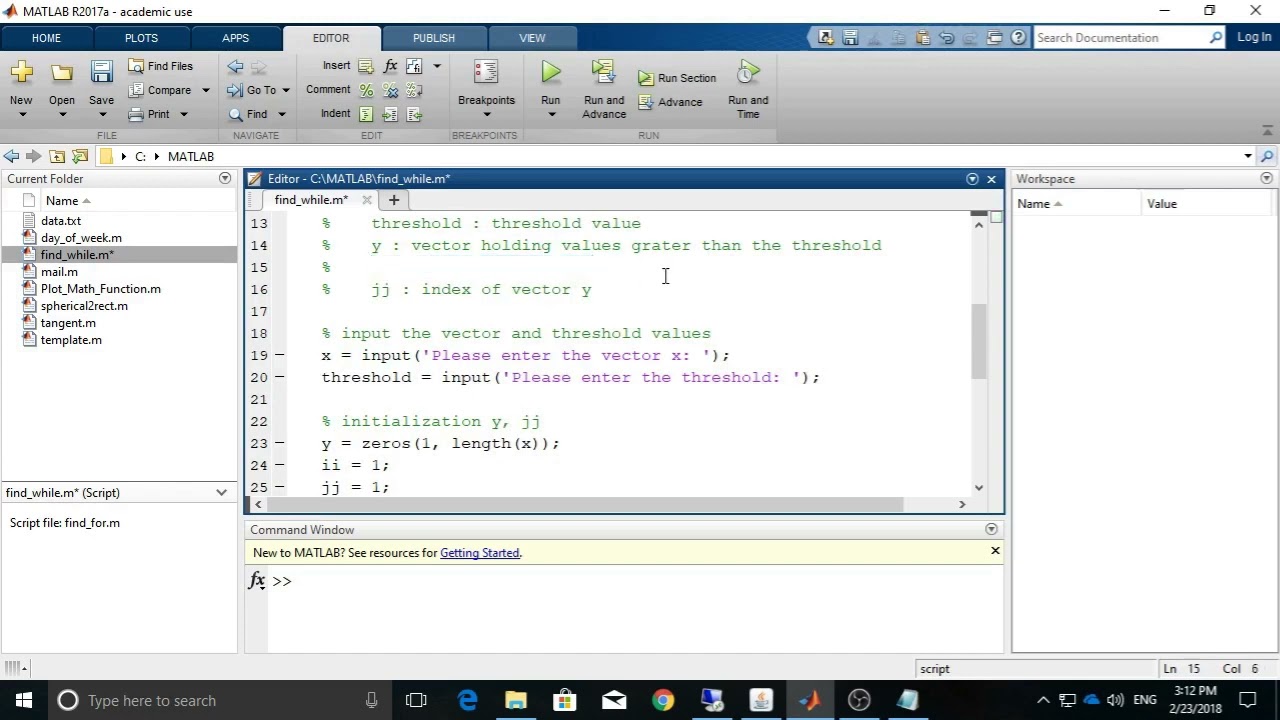
Task: Collapse the find_while.m details panel
Action: (x=221, y=492)
